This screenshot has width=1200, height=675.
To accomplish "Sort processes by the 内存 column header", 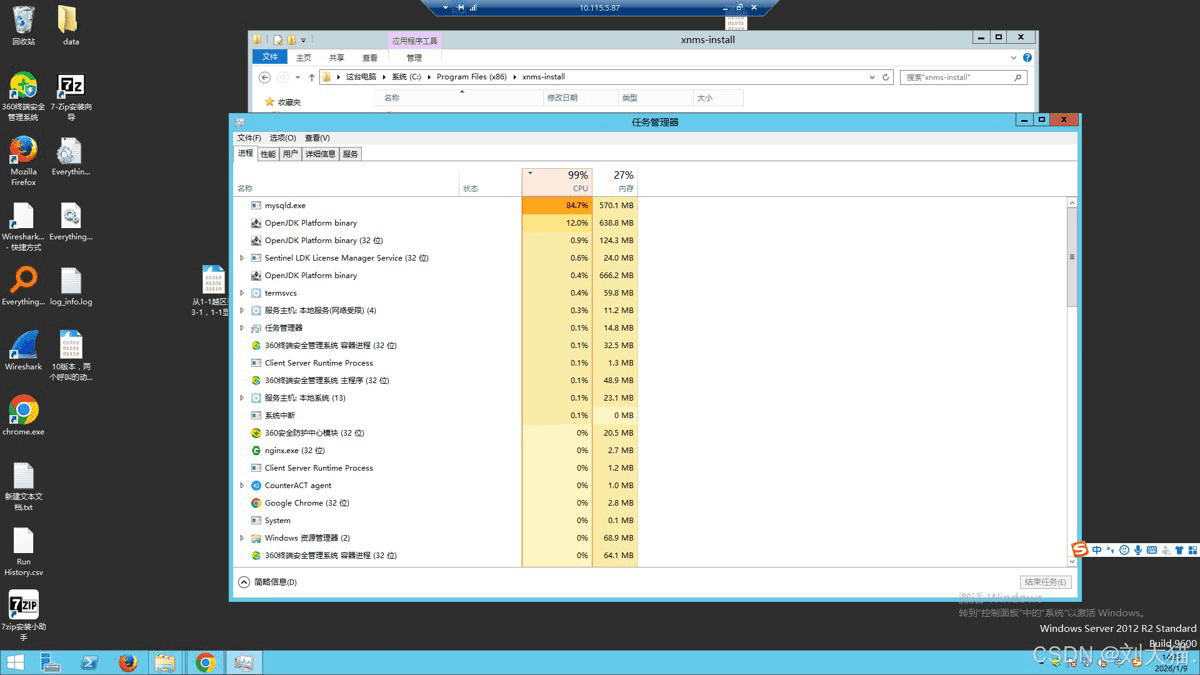I will [615, 181].
